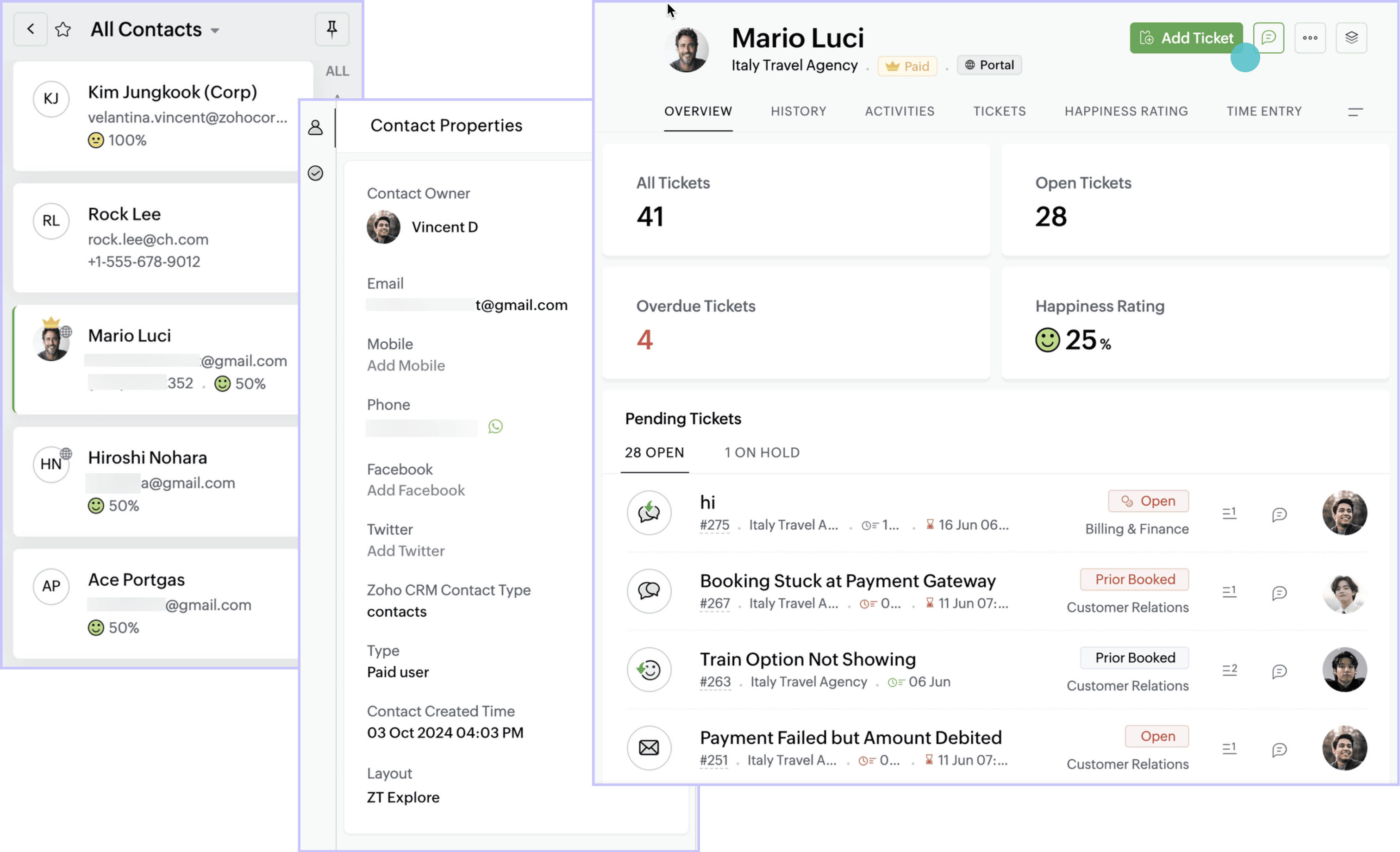Open the three-dots more actions menu

pyautogui.click(x=1310, y=38)
